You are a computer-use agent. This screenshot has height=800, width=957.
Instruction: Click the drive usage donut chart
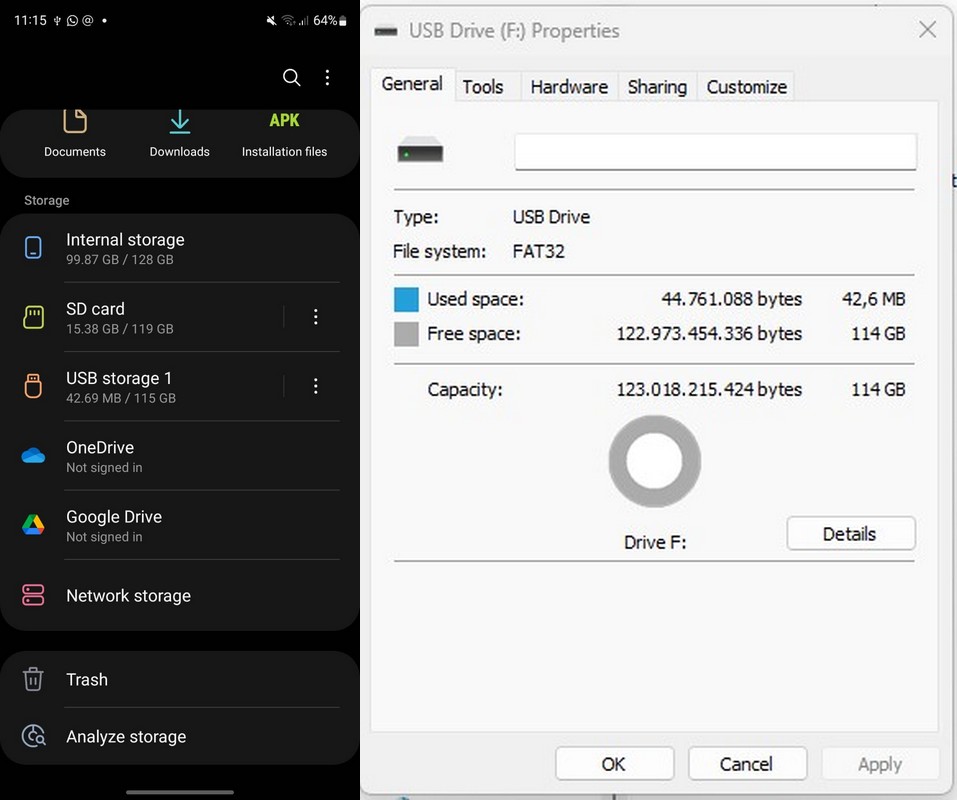tap(654, 461)
